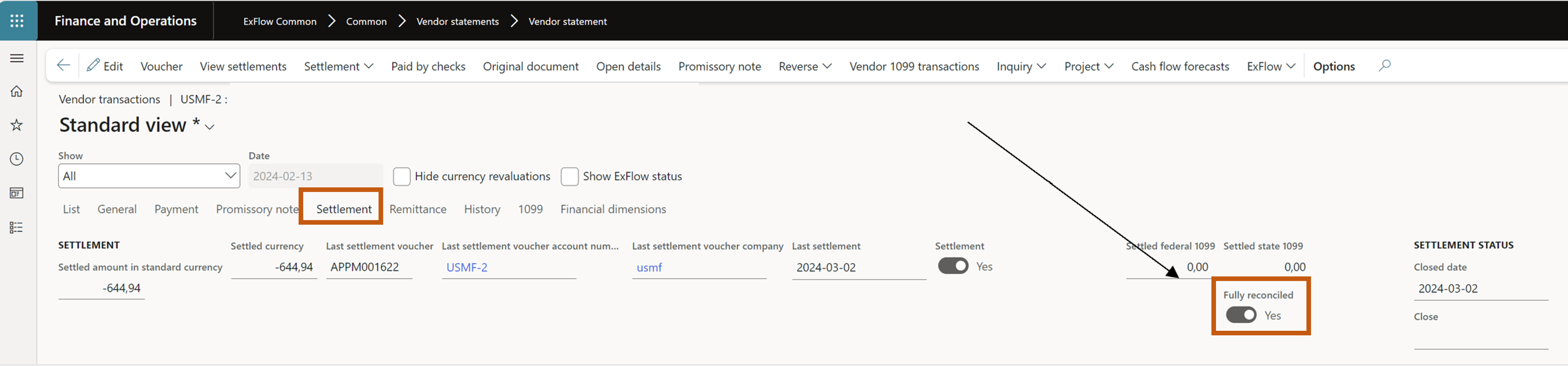Click Settled state 1099 value field

point(1266,267)
